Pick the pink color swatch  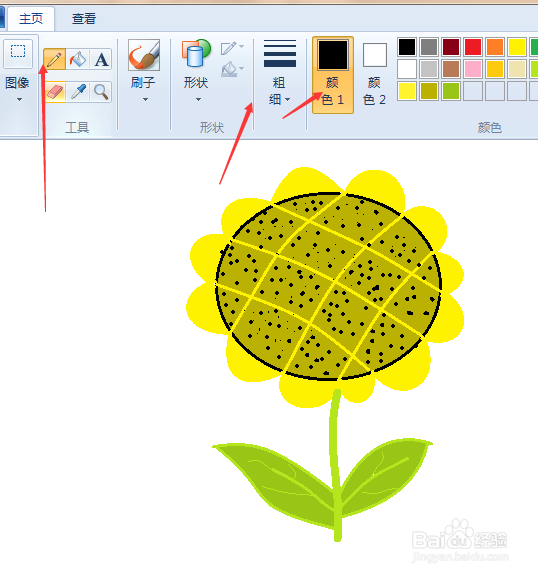click(x=473, y=69)
